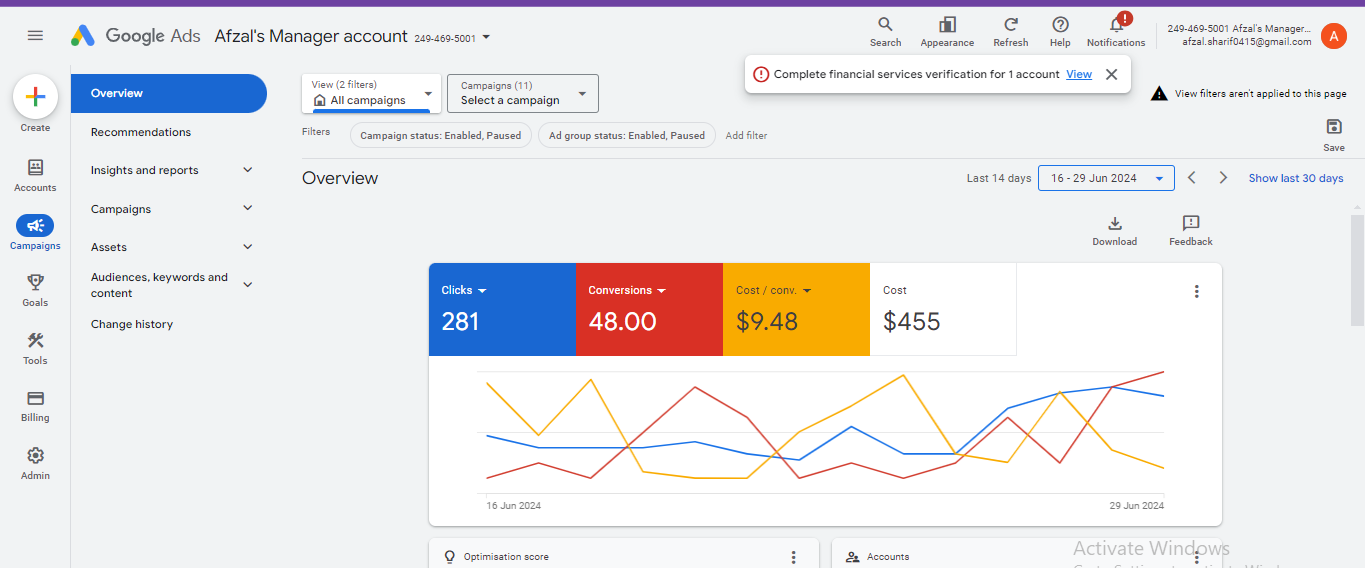Click the Create plus button
Viewport: 1365px width, 568px height.
click(35, 97)
